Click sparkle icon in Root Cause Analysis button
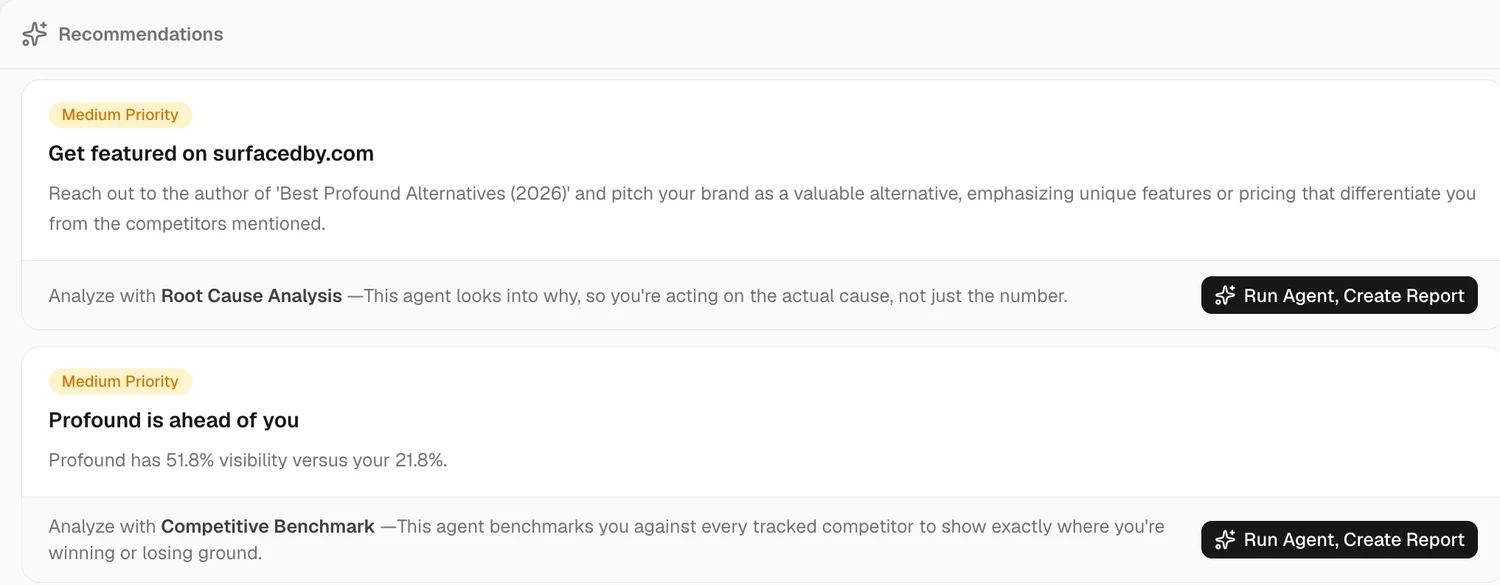 click(x=1225, y=296)
